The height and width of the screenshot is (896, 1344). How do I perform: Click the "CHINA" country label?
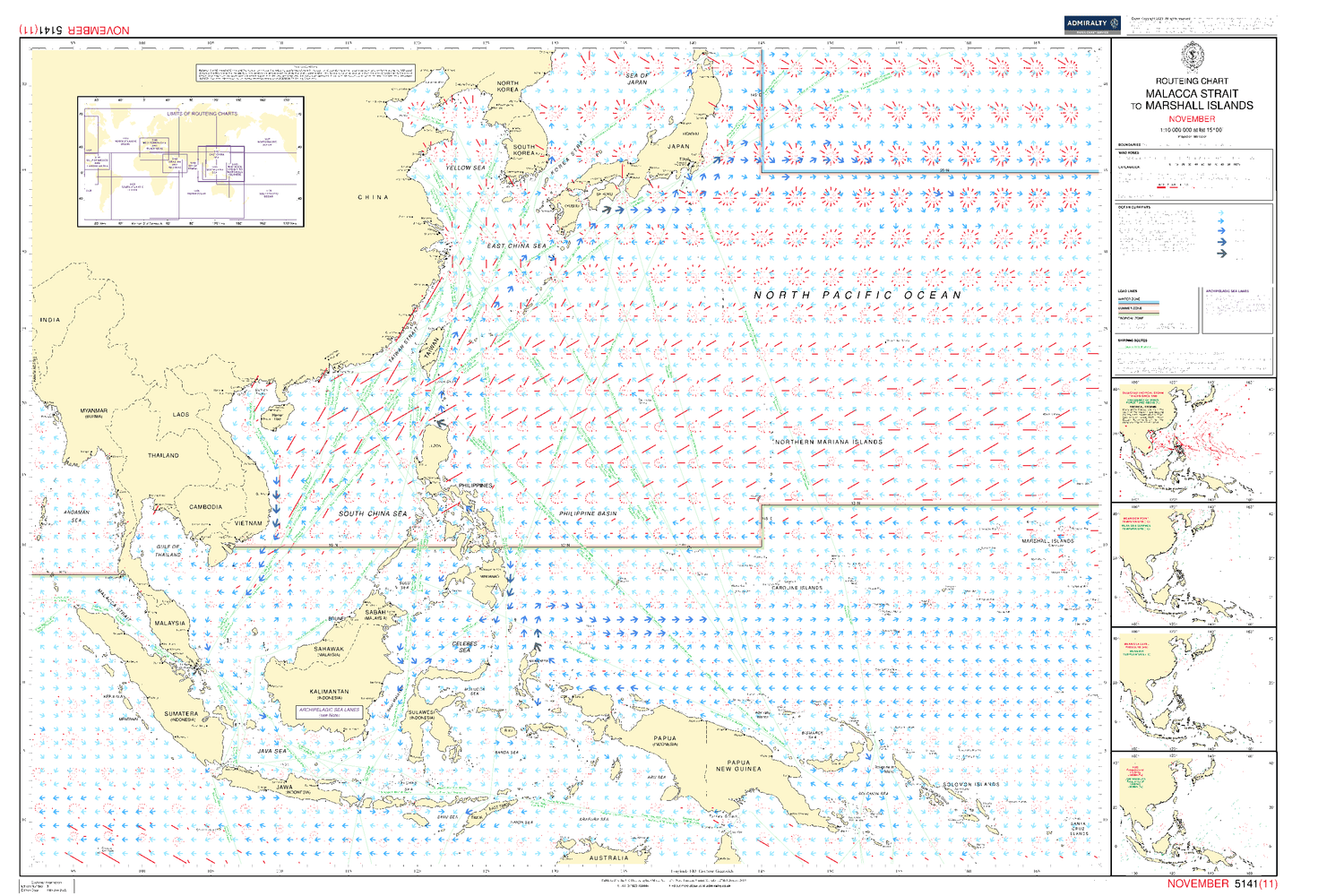(x=374, y=197)
